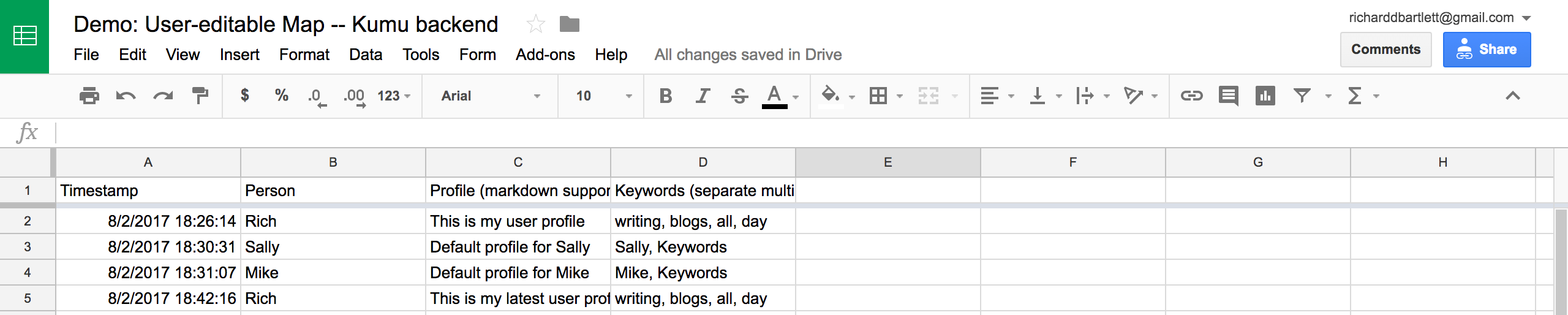Insert a link using the toolbar icon
1568x315 pixels.
[x=1191, y=96]
